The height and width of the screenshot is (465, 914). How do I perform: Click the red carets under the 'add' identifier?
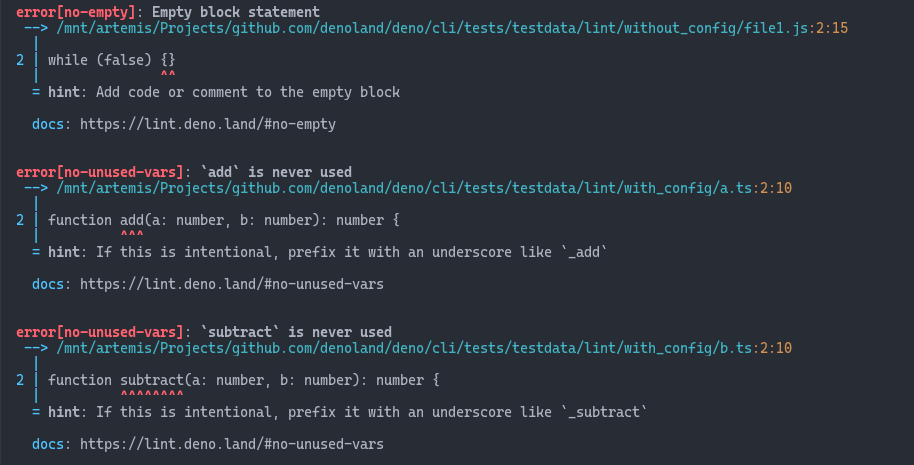[x=132, y=235]
